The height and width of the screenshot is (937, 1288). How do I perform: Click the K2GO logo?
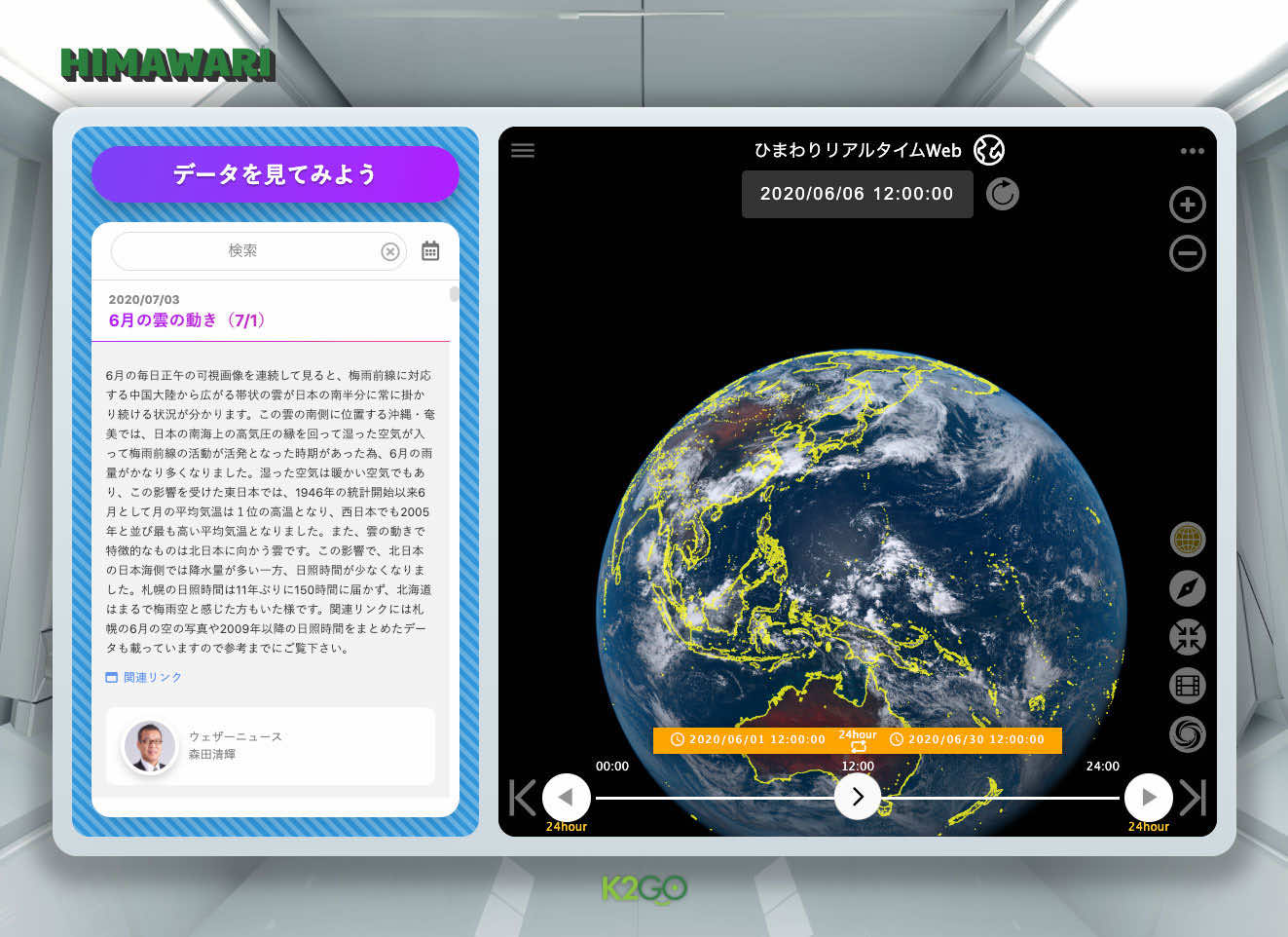pyautogui.click(x=644, y=889)
